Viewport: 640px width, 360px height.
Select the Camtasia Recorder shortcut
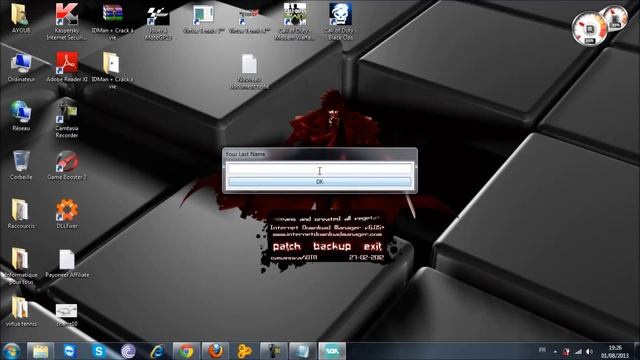click(x=67, y=118)
